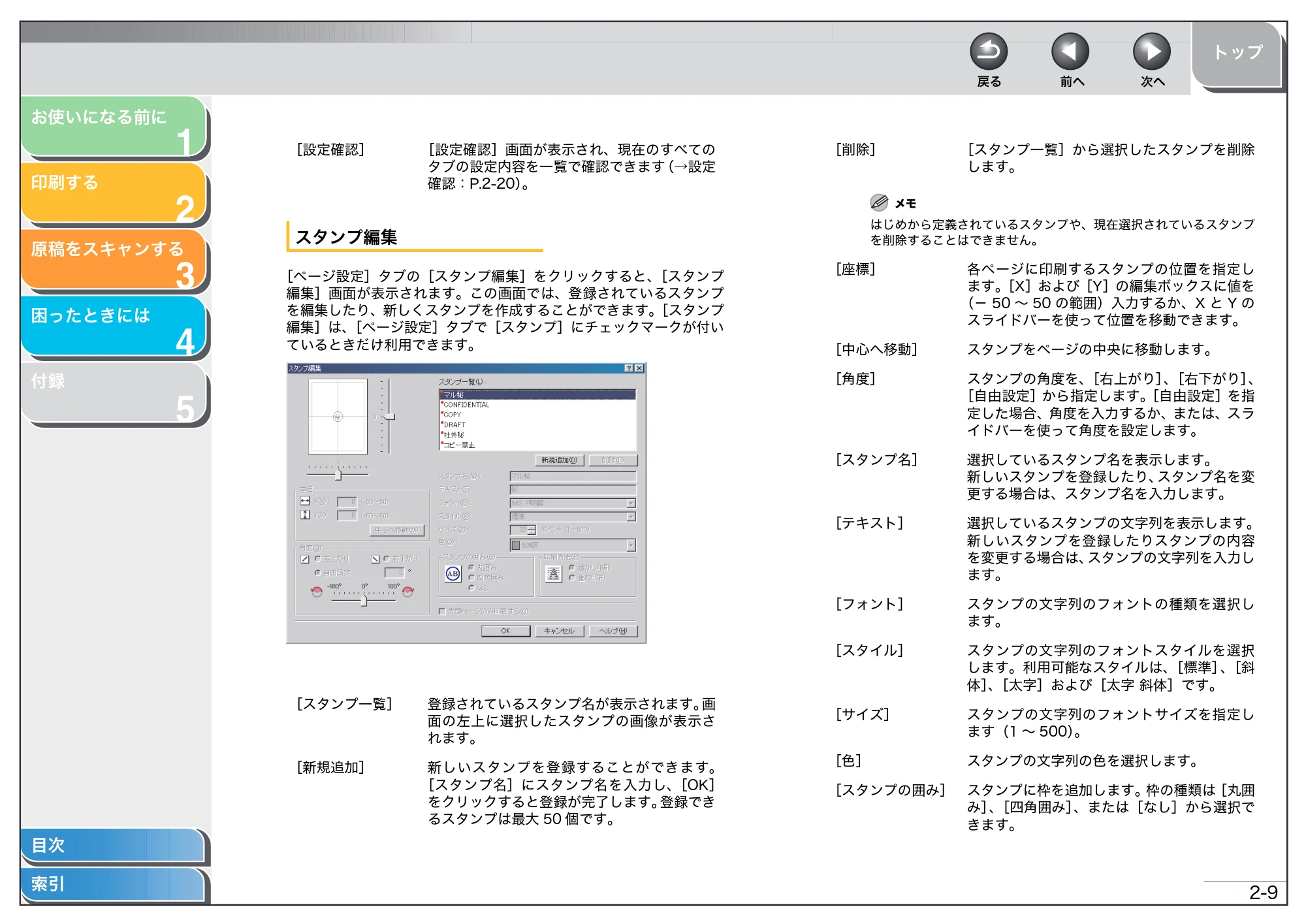Image resolution: width=1306 pixels, height=924 pixels.
Task: Click the キャンセル button
Action: coord(560,631)
